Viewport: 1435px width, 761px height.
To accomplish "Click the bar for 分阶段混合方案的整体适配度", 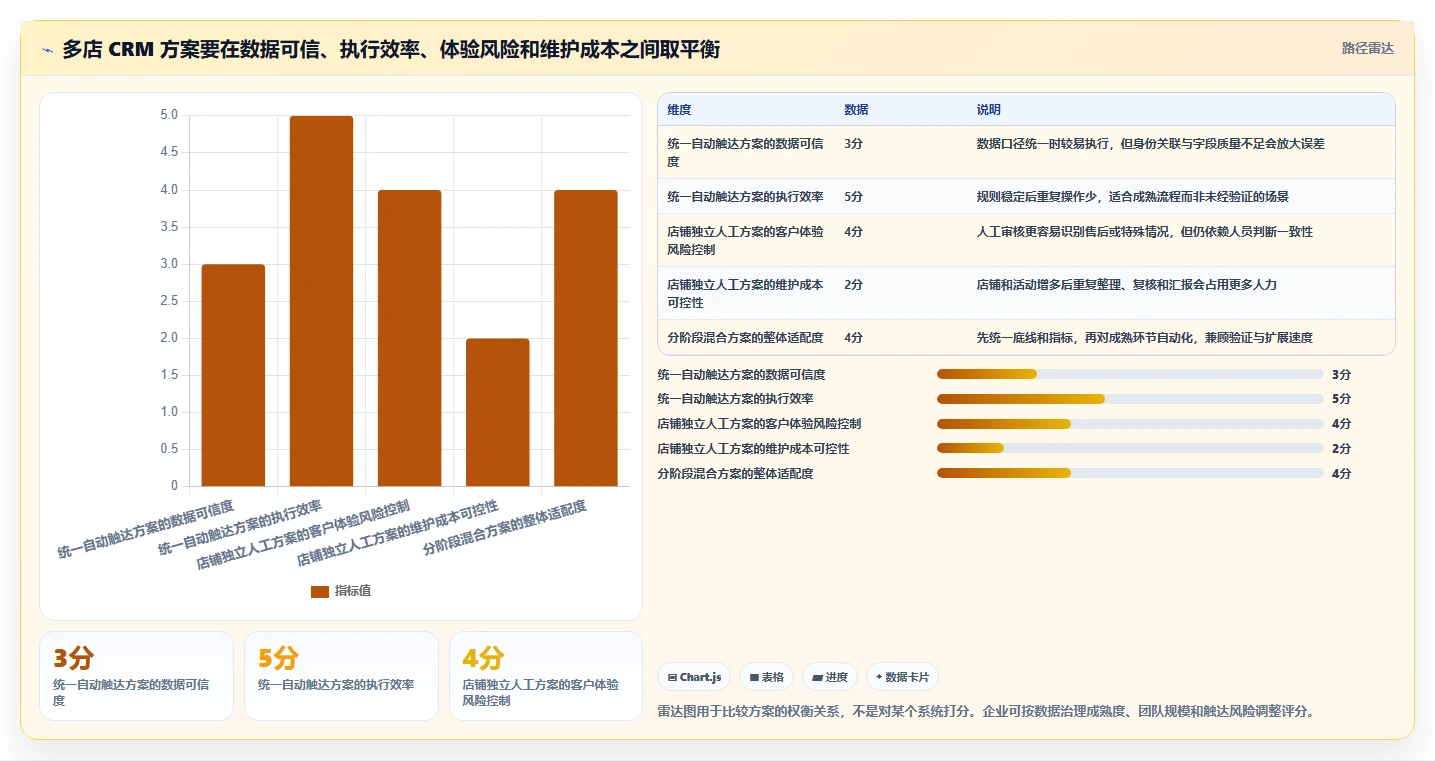I will coord(585,338).
